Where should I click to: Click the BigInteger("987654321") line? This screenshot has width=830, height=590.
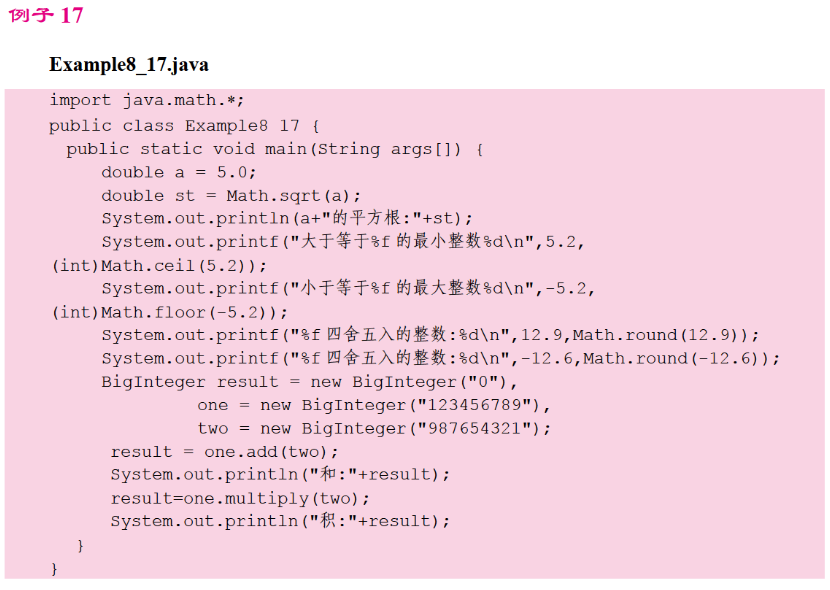click(x=374, y=428)
